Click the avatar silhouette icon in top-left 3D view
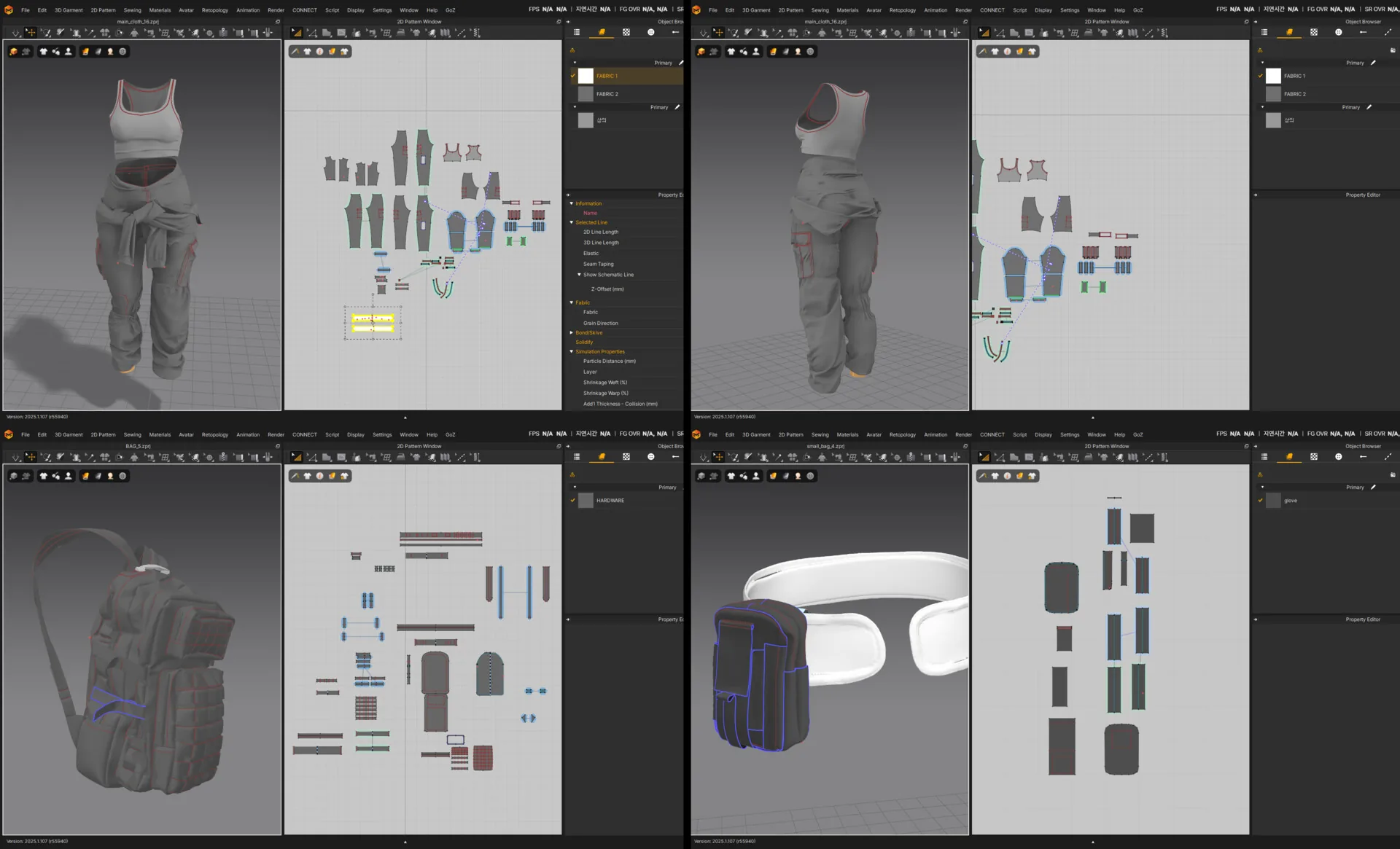1400x849 pixels. (x=69, y=52)
